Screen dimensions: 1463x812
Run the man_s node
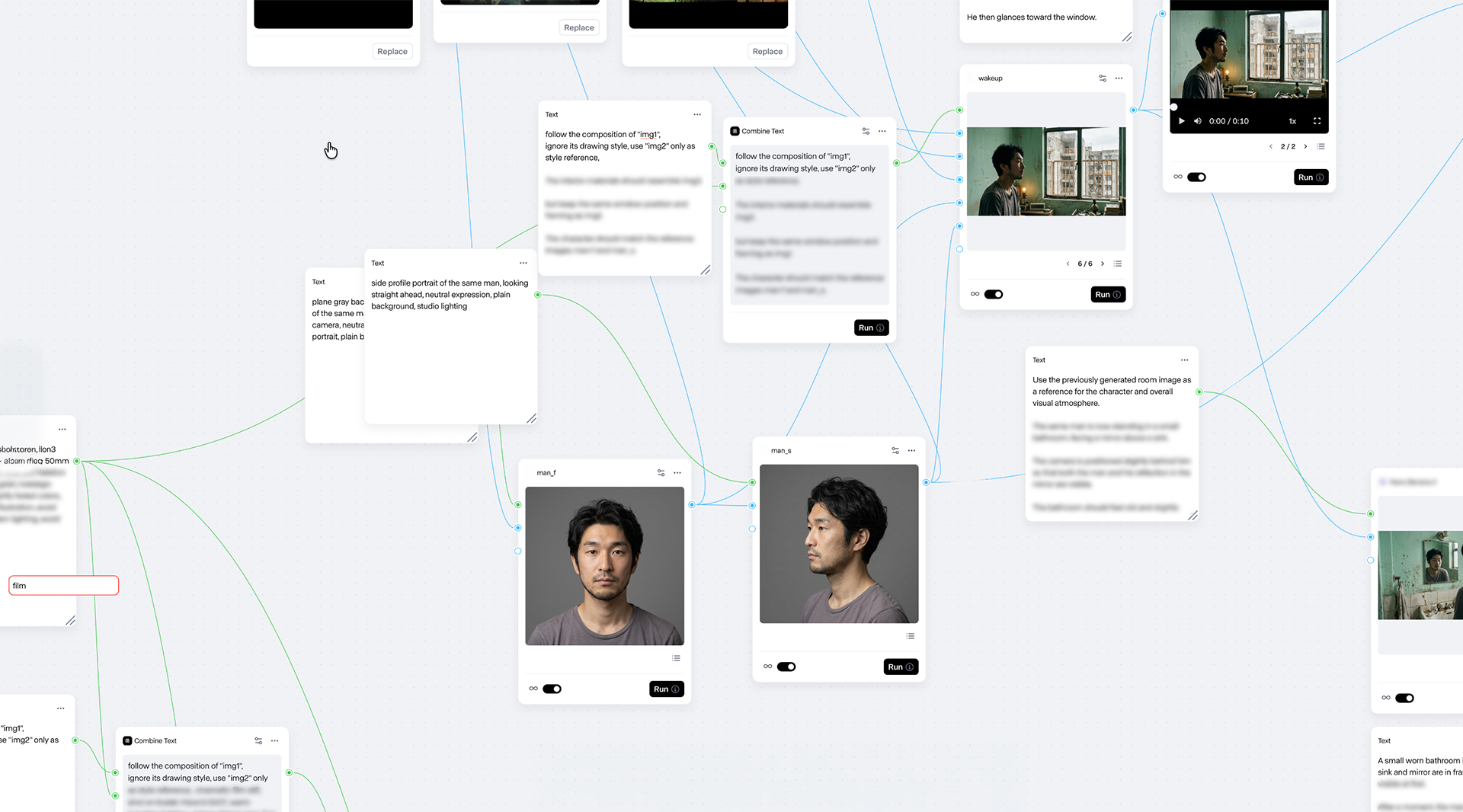pos(901,667)
